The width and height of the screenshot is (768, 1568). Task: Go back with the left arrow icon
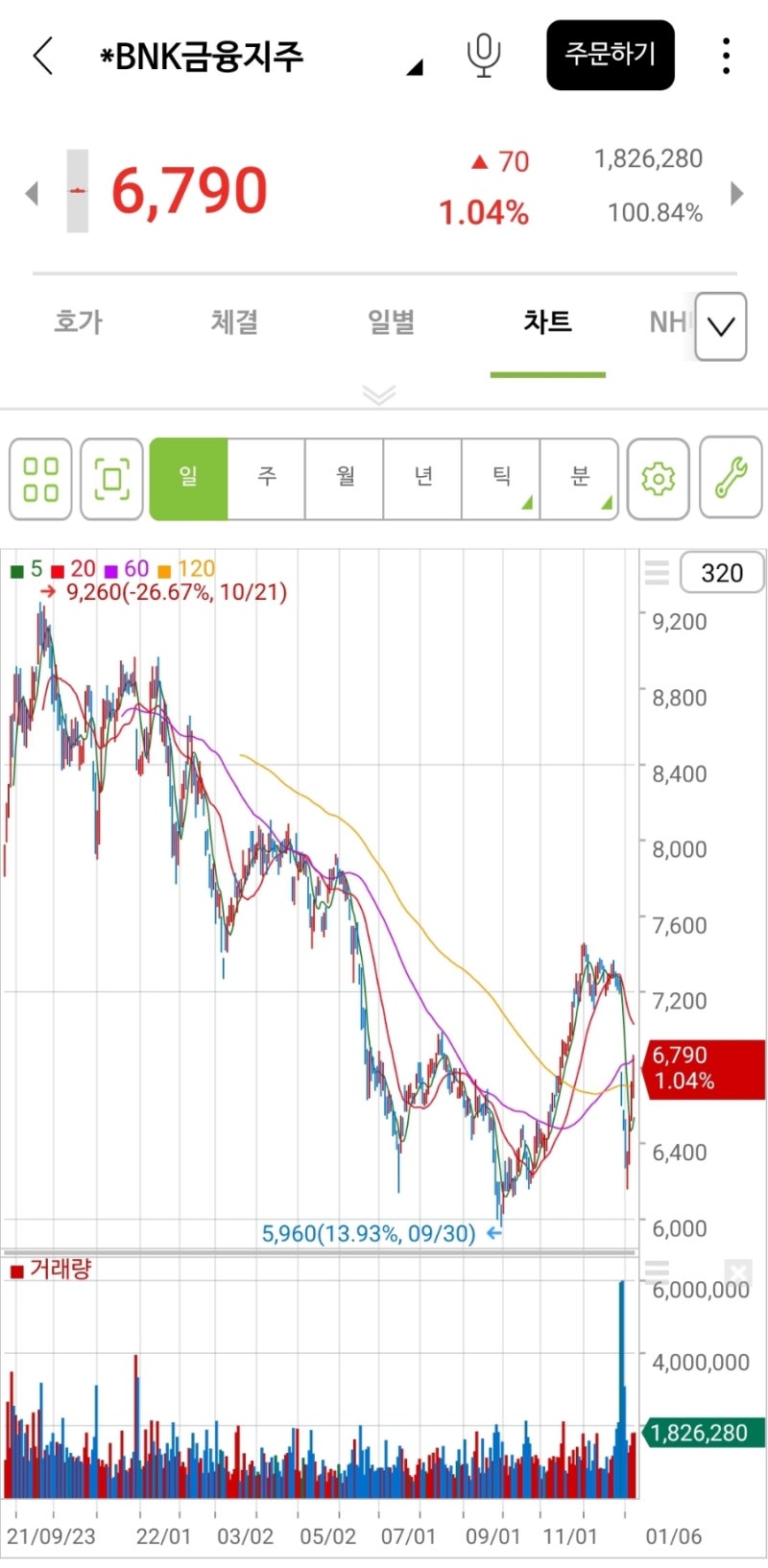tap(42, 56)
